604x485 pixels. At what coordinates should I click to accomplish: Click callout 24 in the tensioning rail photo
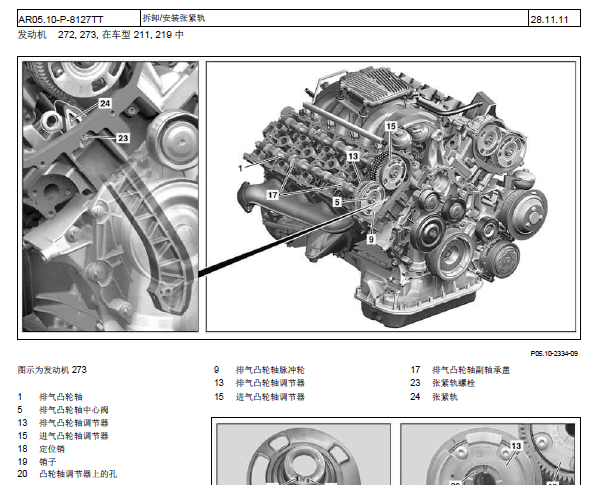tap(105, 103)
